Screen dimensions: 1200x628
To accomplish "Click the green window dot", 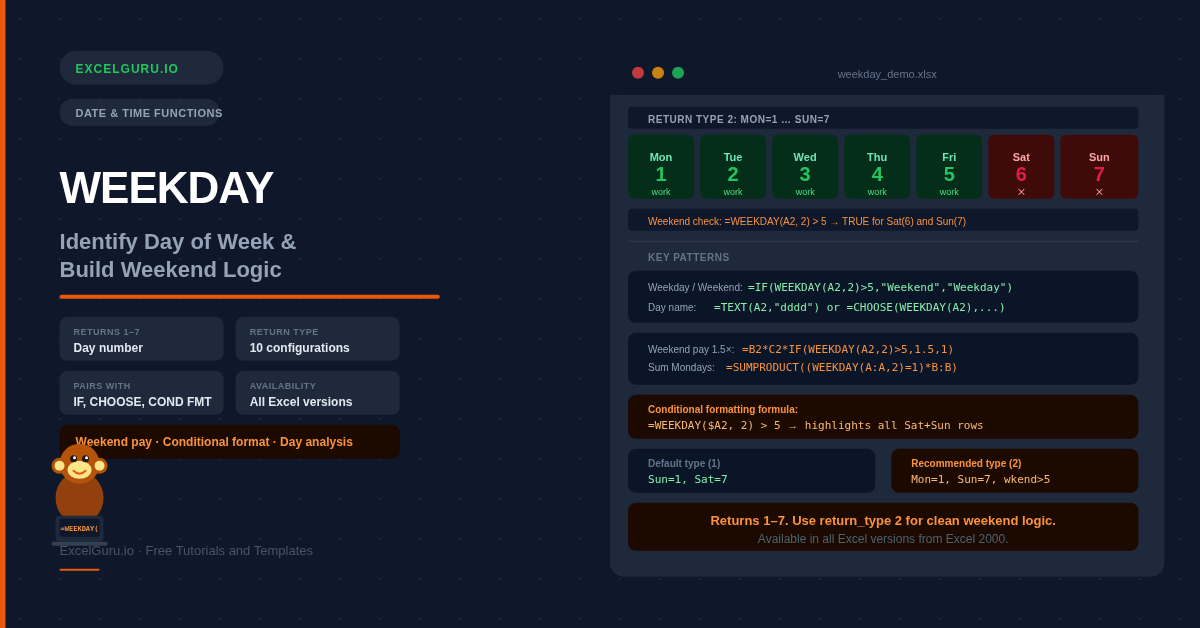I will [678, 73].
